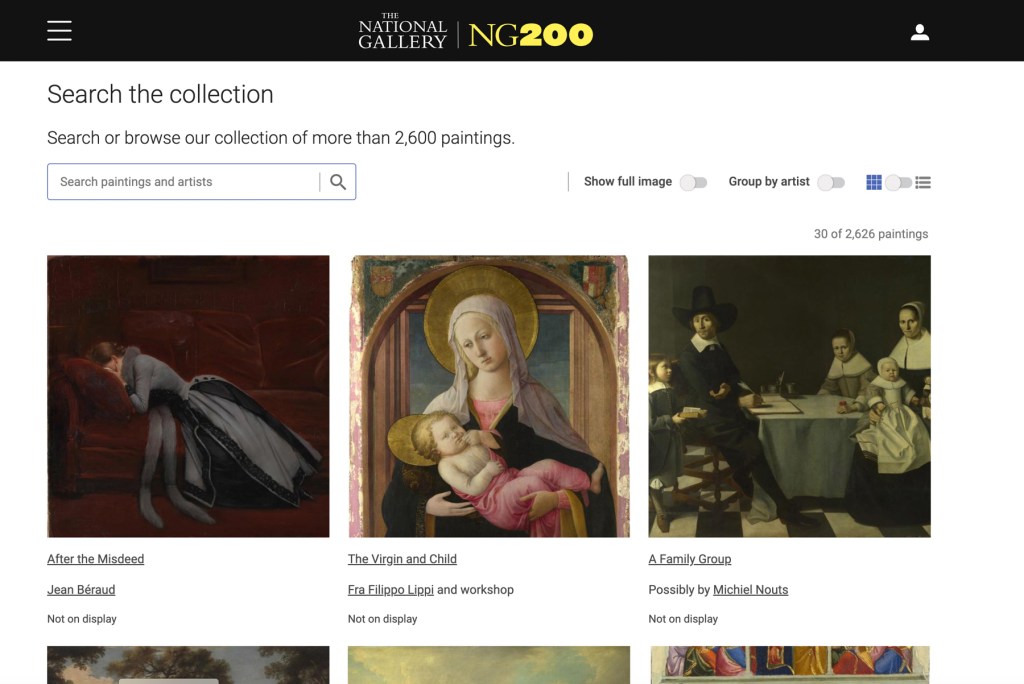
Task: Click the magnifying glass search icon
Action: pyautogui.click(x=338, y=182)
